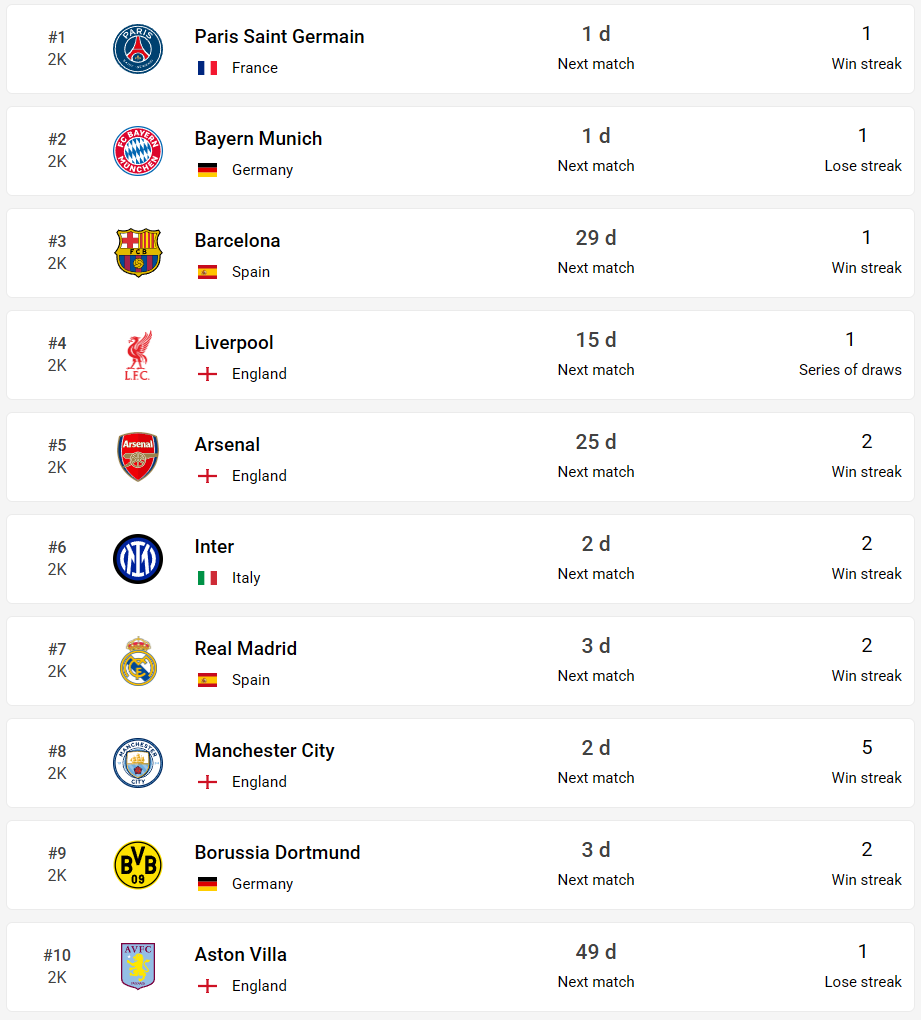
Task: Click the Inter Milan circular logo
Action: (138, 559)
